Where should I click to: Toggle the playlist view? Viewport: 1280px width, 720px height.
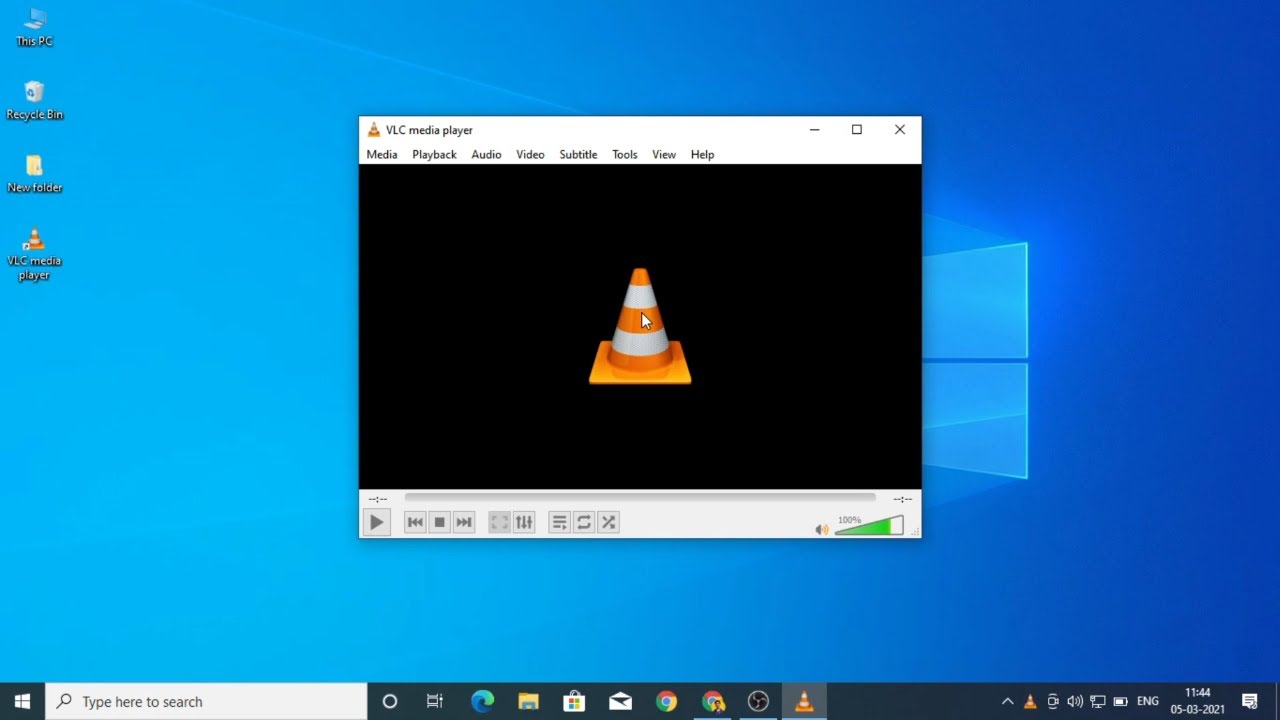click(x=560, y=522)
